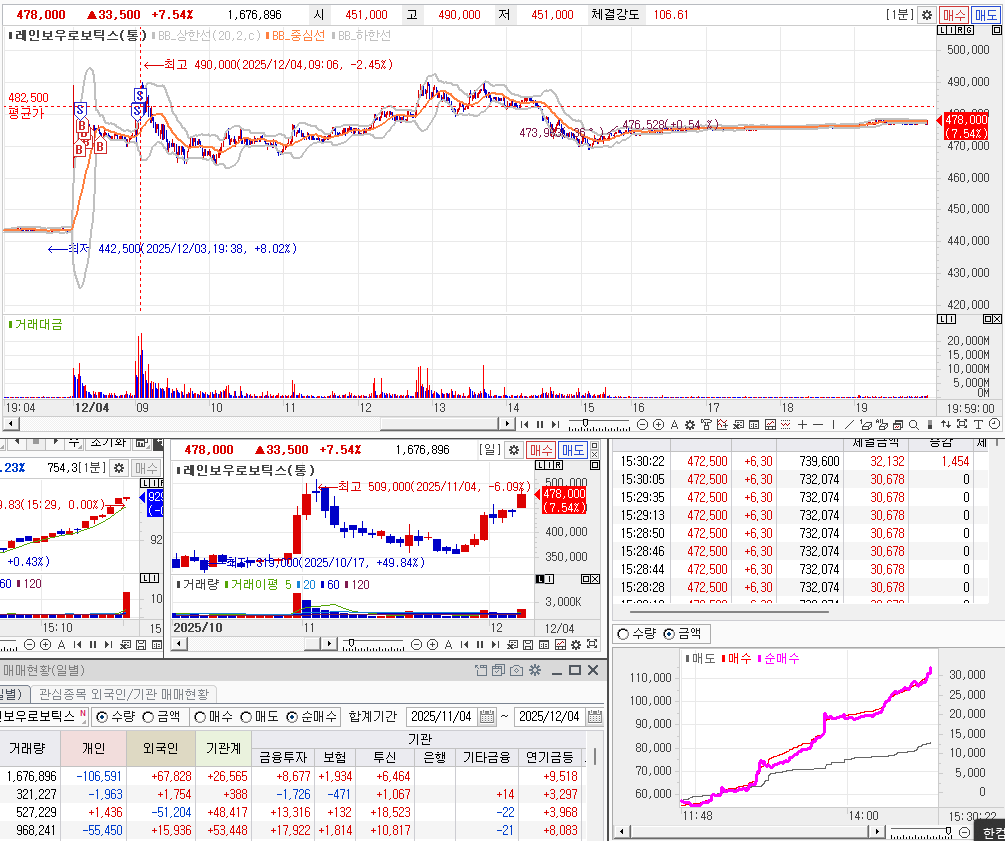The image size is (1005, 841).
Task: Click the clock icon at end of chart toolbar
Action: click(x=994, y=424)
